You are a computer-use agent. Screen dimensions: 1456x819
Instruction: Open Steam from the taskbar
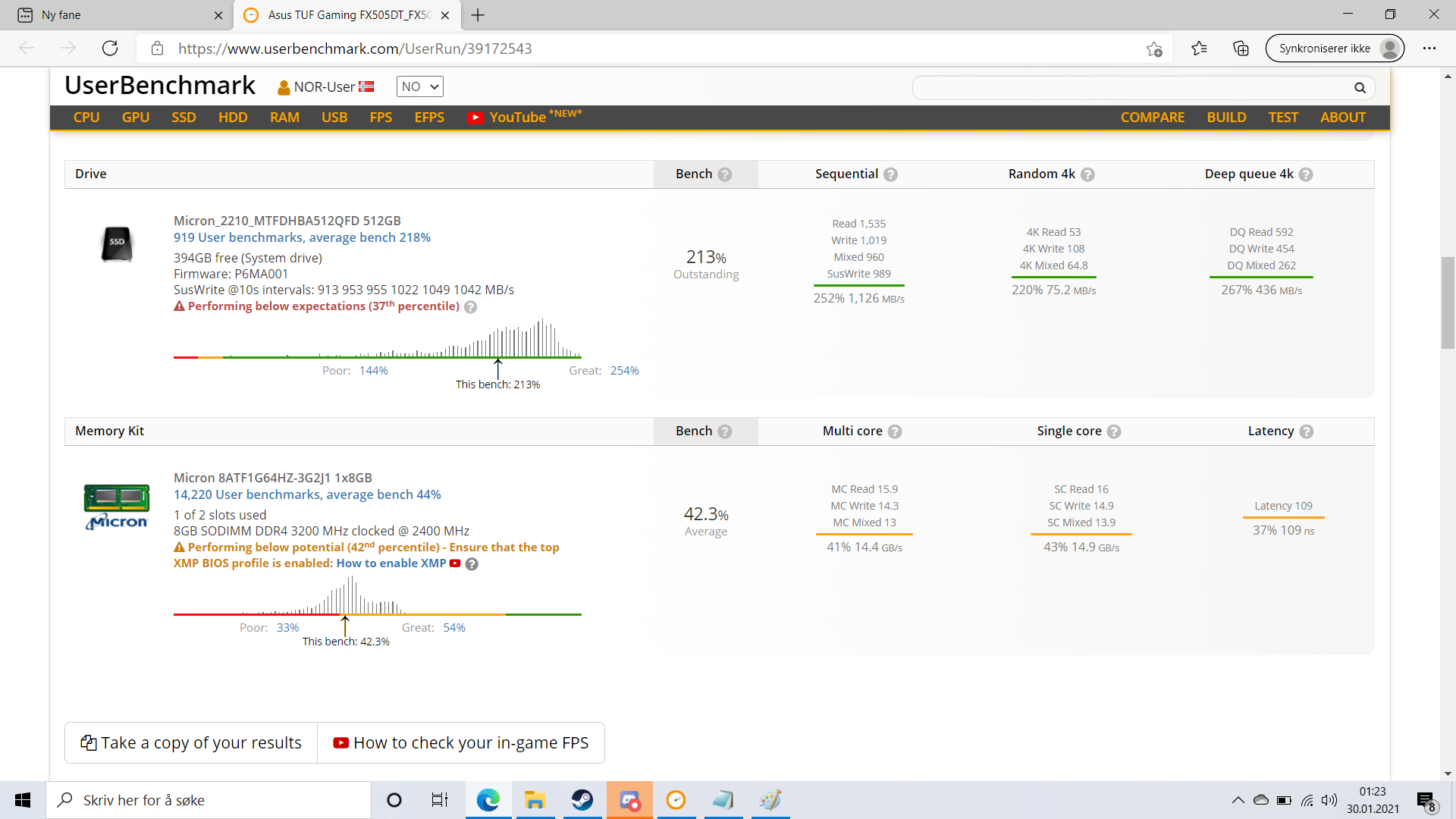(x=582, y=800)
